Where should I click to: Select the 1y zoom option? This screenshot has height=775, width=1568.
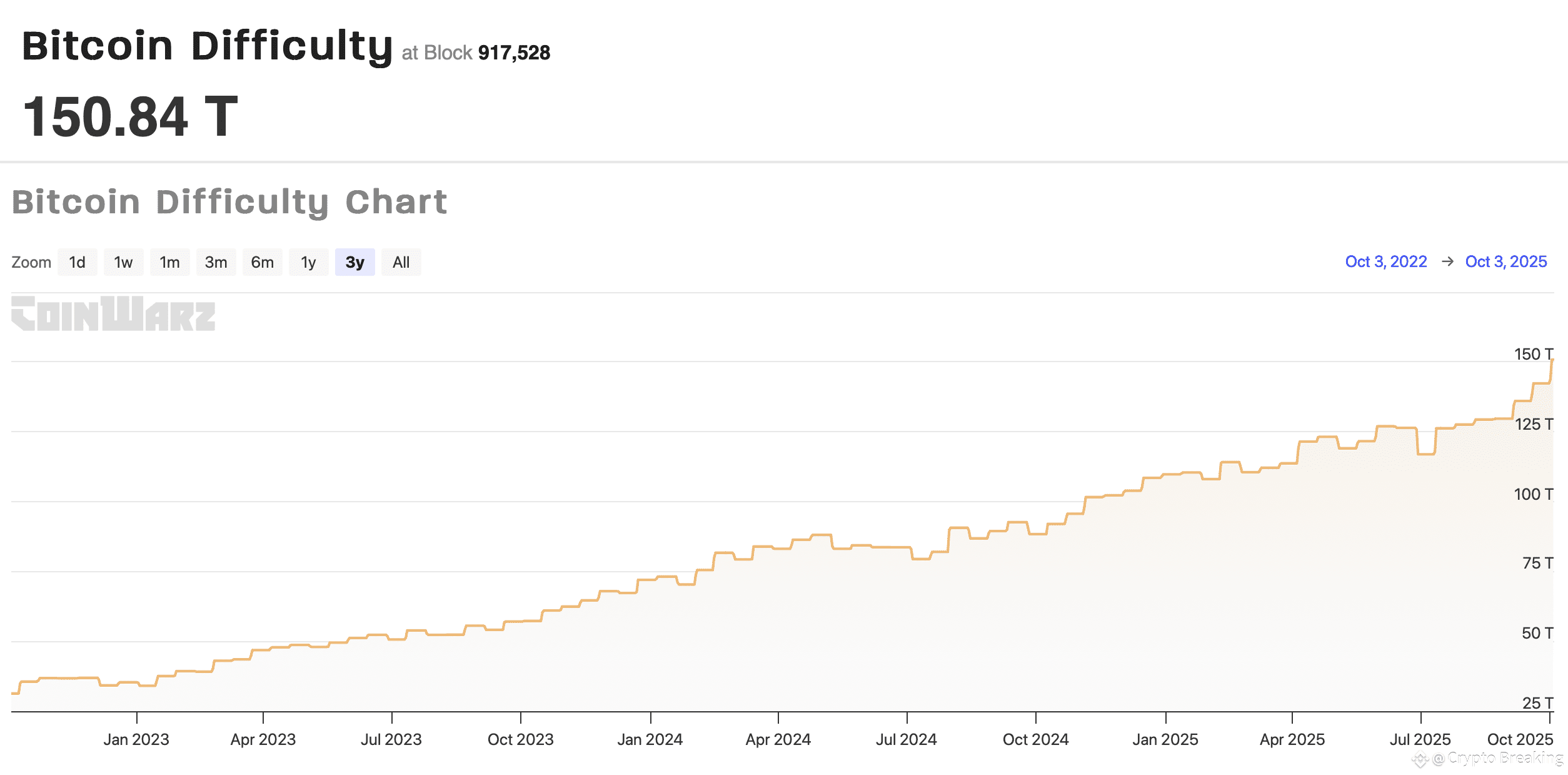point(308,262)
